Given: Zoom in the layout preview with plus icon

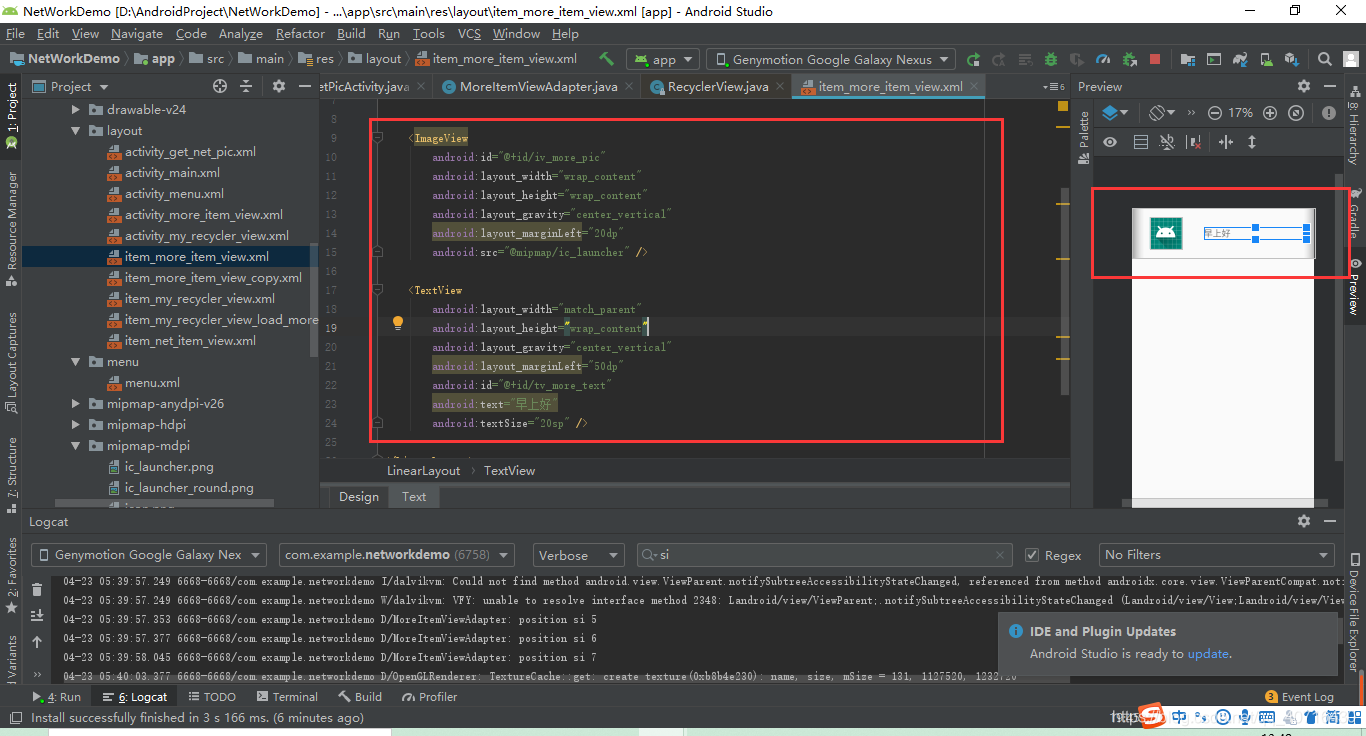Looking at the screenshot, I should pyautogui.click(x=1270, y=113).
